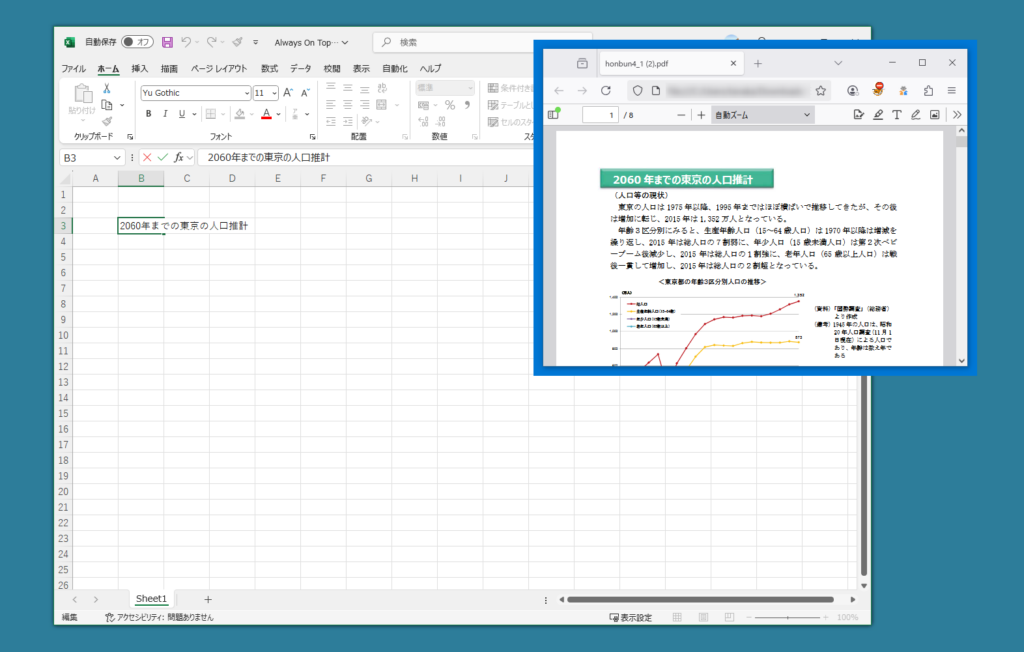Zoom in the PDF with the plus button
The height and width of the screenshot is (652, 1024).
(701, 115)
